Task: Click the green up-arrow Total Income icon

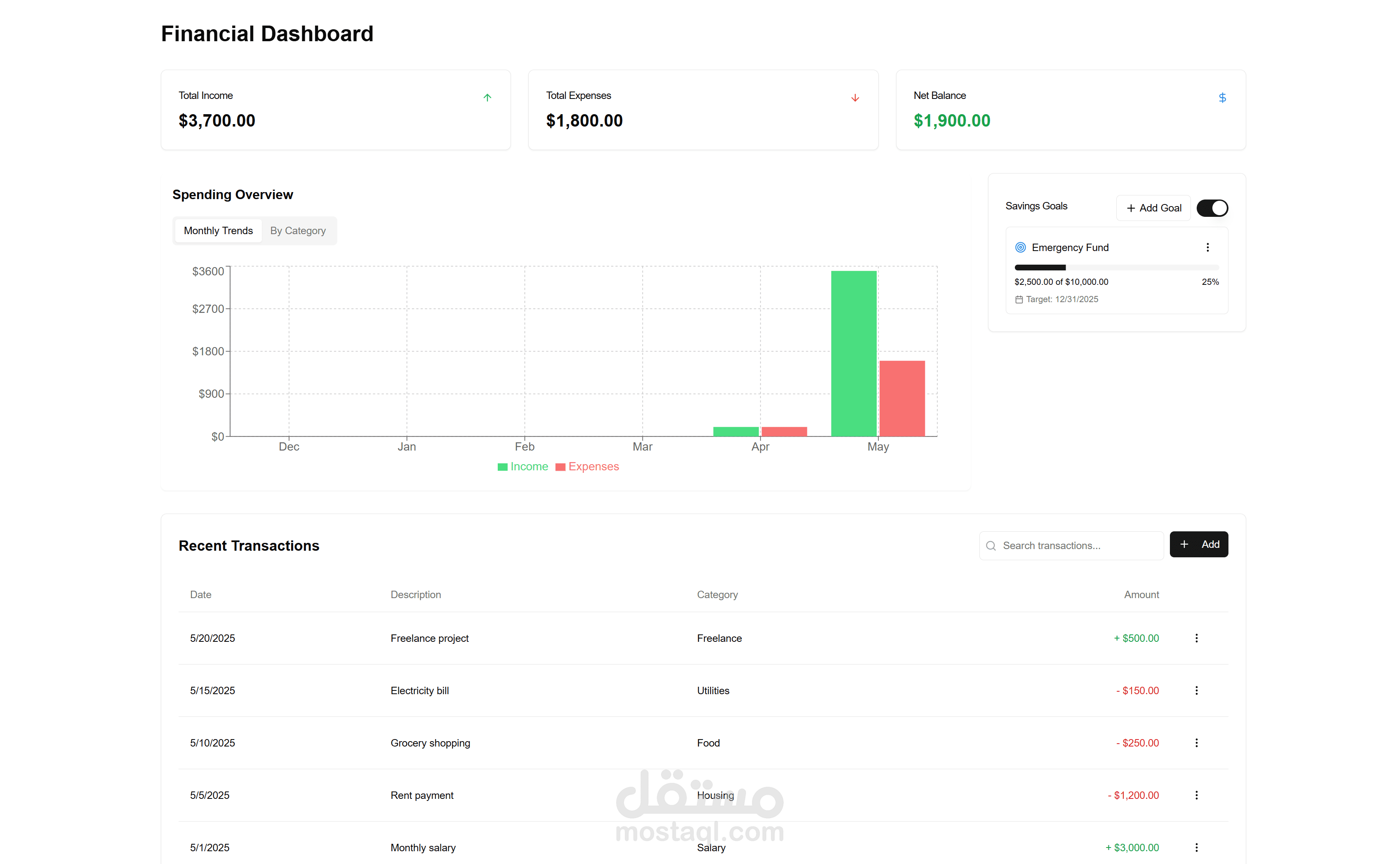Action: pyautogui.click(x=487, y=98)
